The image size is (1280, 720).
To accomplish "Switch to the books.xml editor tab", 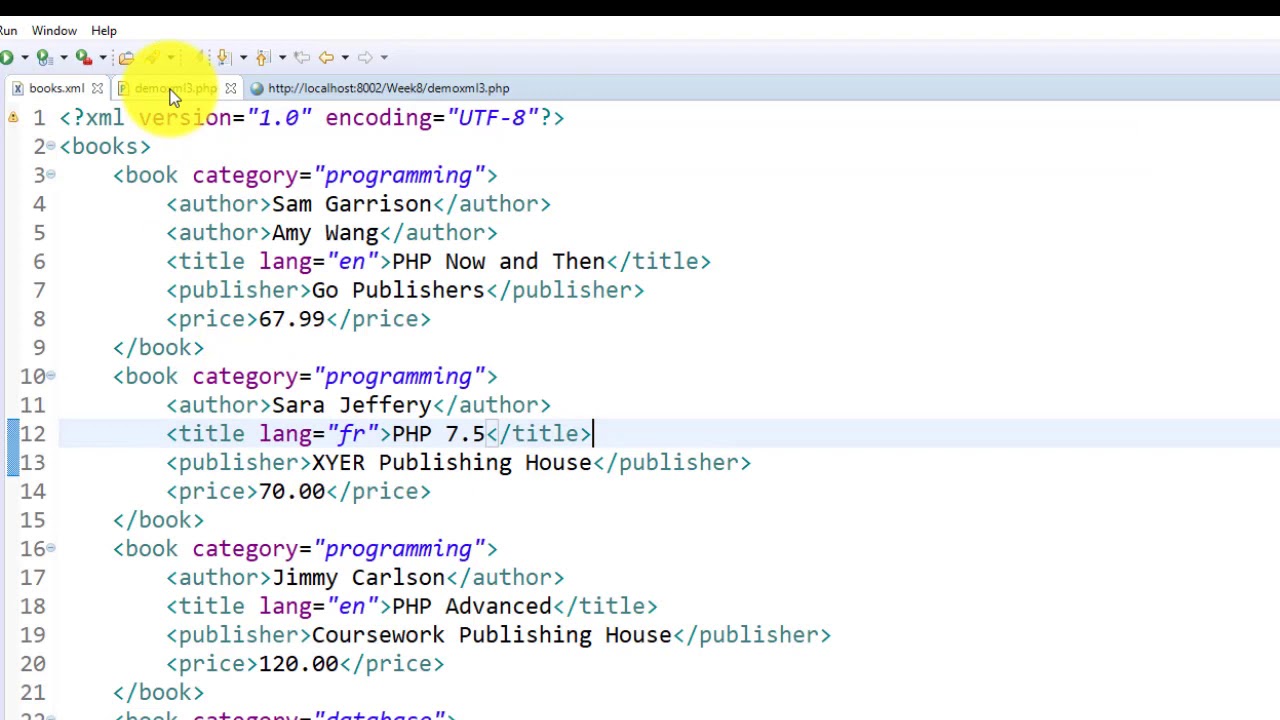I will click(x=56, y=88).
